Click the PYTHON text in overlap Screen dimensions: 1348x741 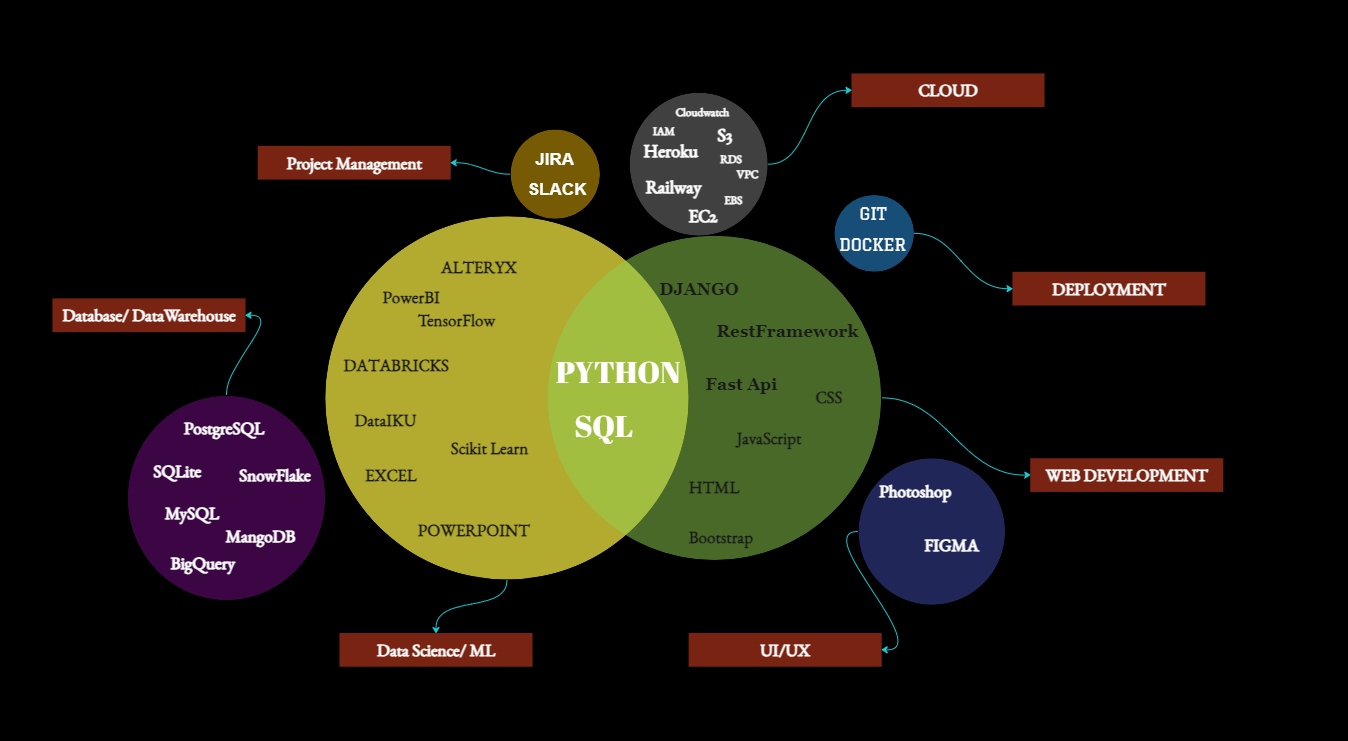point(617,373)
